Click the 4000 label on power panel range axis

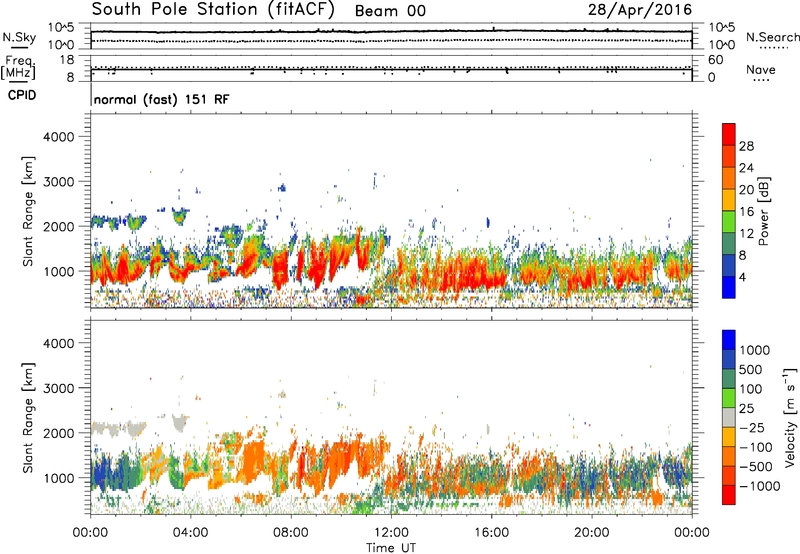click(59, 137)
